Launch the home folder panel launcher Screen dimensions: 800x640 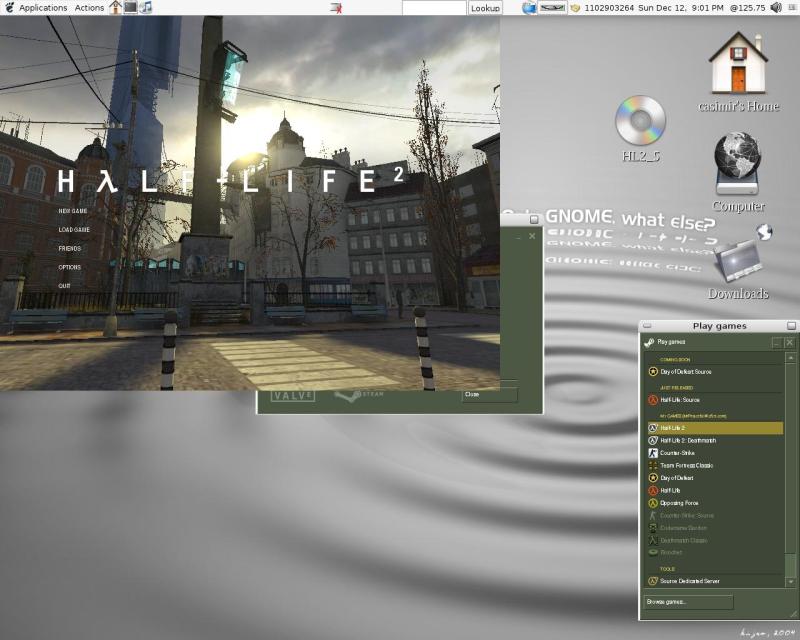pyautogui.click(x=115, y=7)
